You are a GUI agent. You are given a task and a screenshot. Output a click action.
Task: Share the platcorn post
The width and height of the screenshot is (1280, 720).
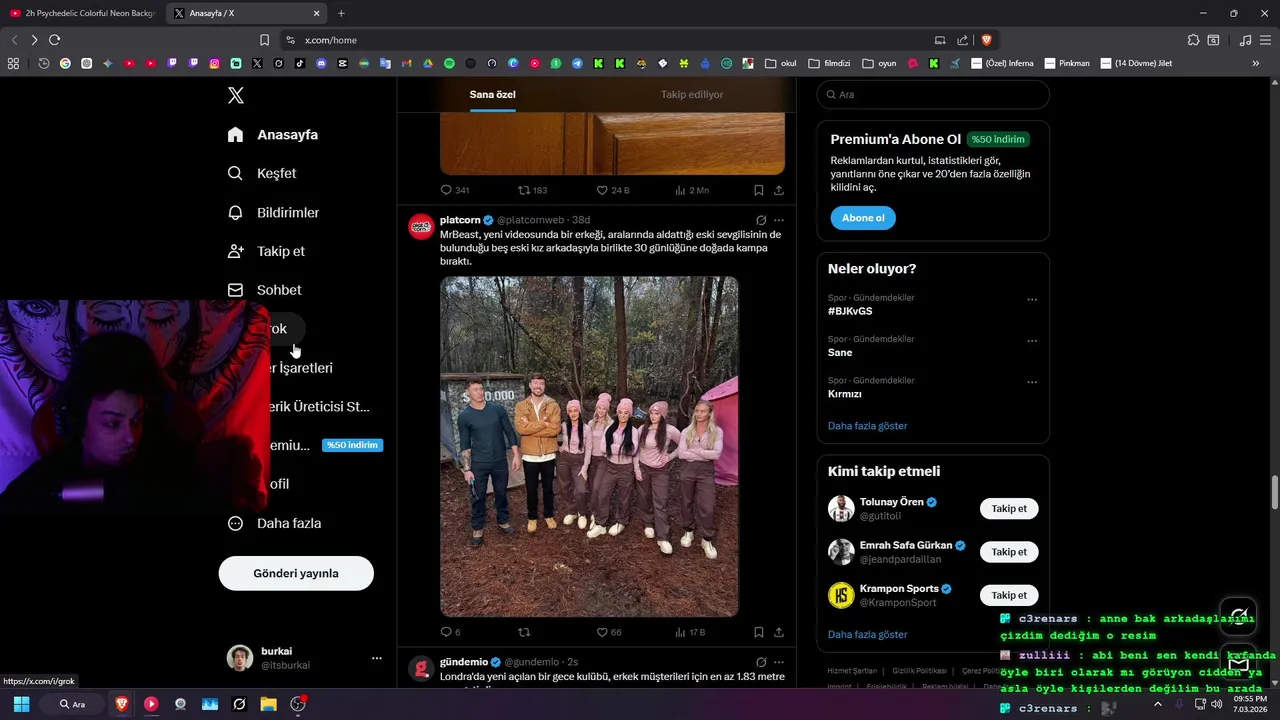tap(779, 632)
